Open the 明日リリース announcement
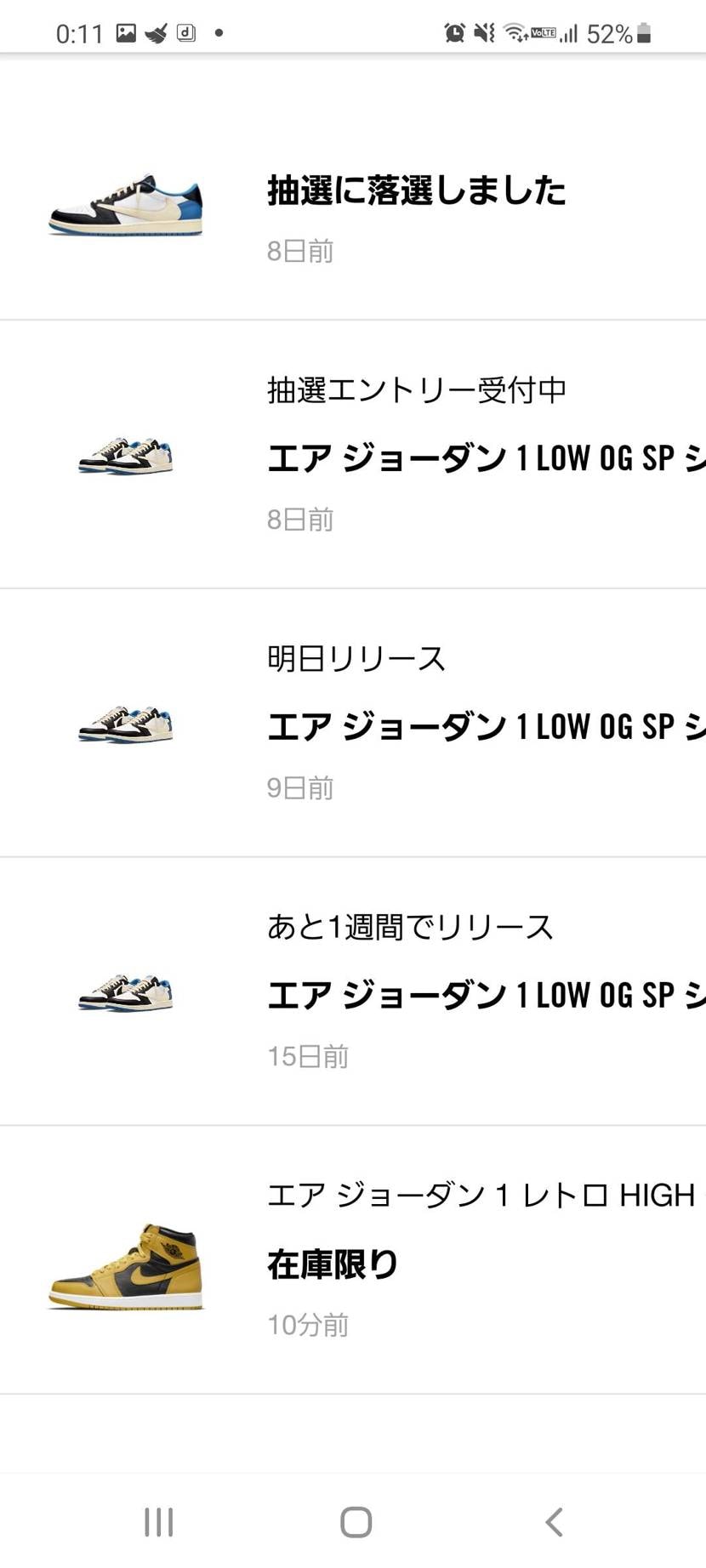Viewport: 706px width, 1568px height. coord(357,656)
